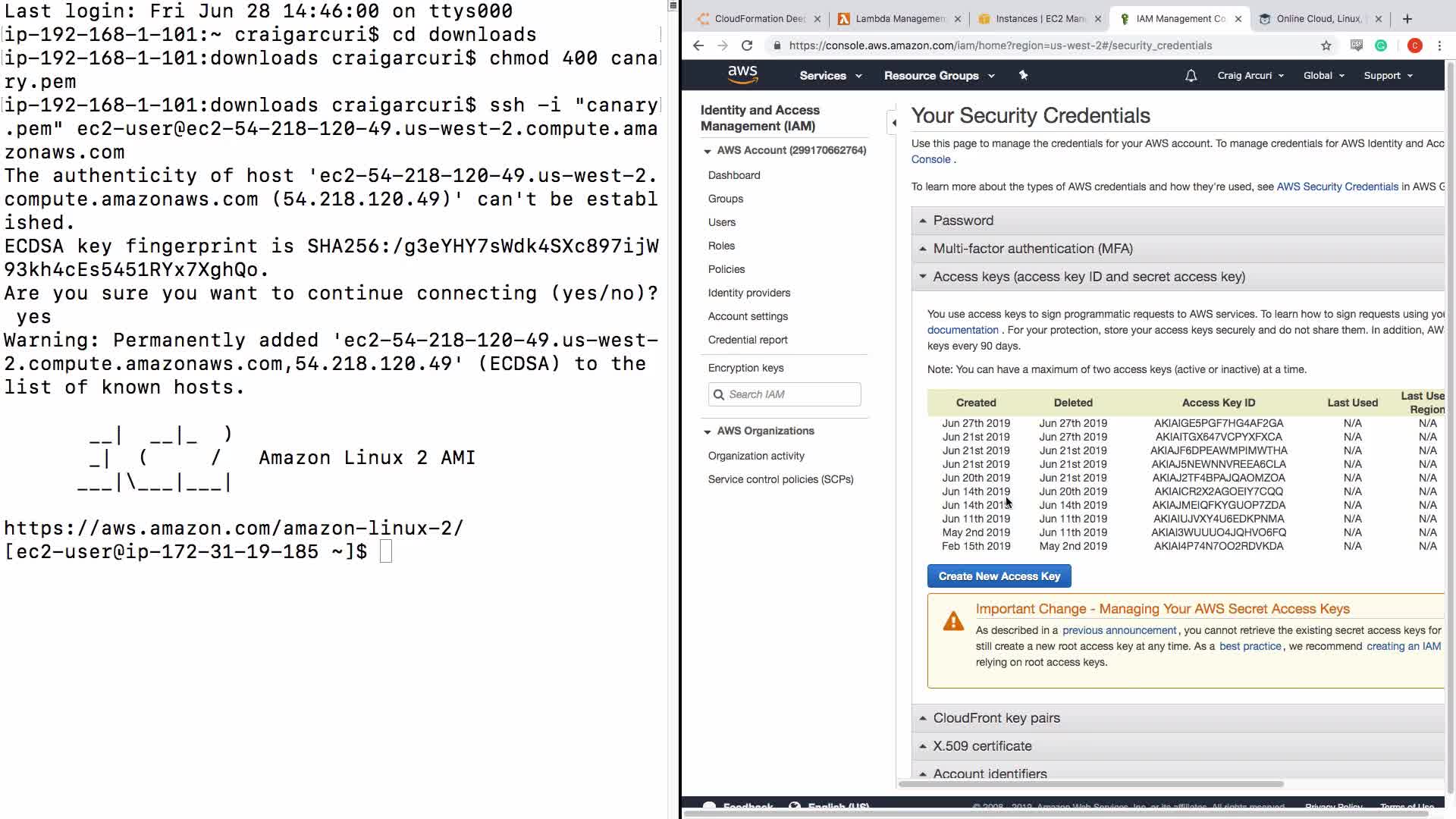Expand the Password section

(x=963, y=221)
